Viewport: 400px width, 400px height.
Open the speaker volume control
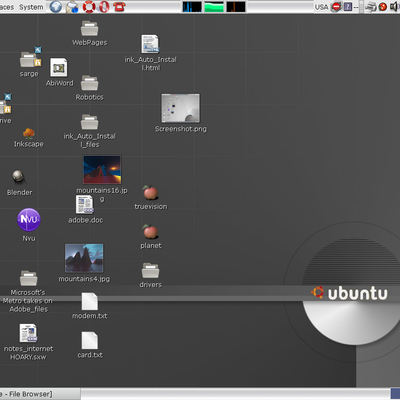(x=395, y=7)
